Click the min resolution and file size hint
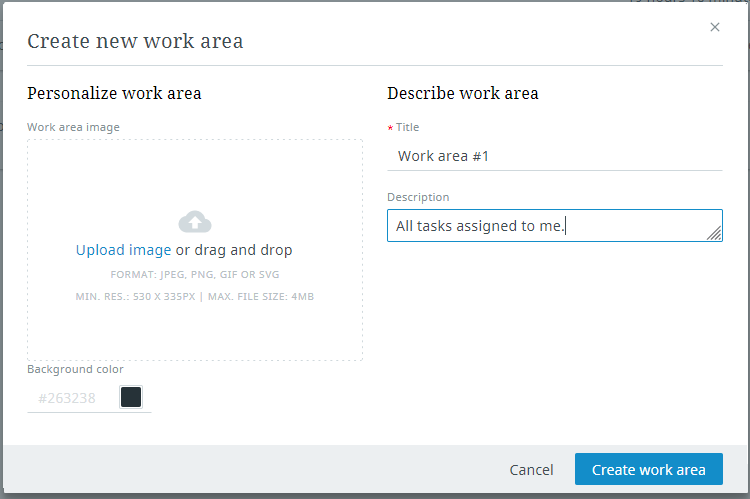 tap(195, 296)
